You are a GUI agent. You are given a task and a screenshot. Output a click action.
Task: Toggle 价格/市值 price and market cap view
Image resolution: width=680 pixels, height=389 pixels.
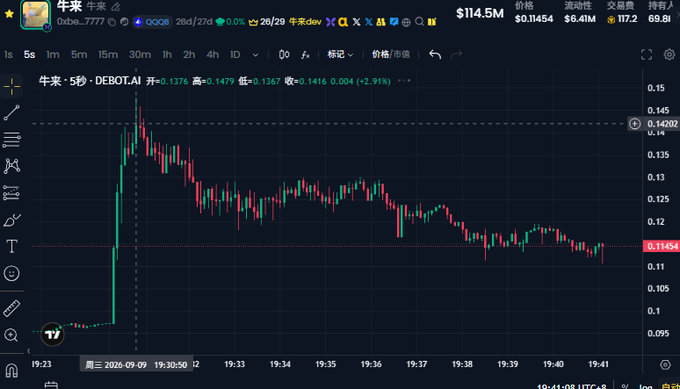pyautogui.click(x=391, y=55)
